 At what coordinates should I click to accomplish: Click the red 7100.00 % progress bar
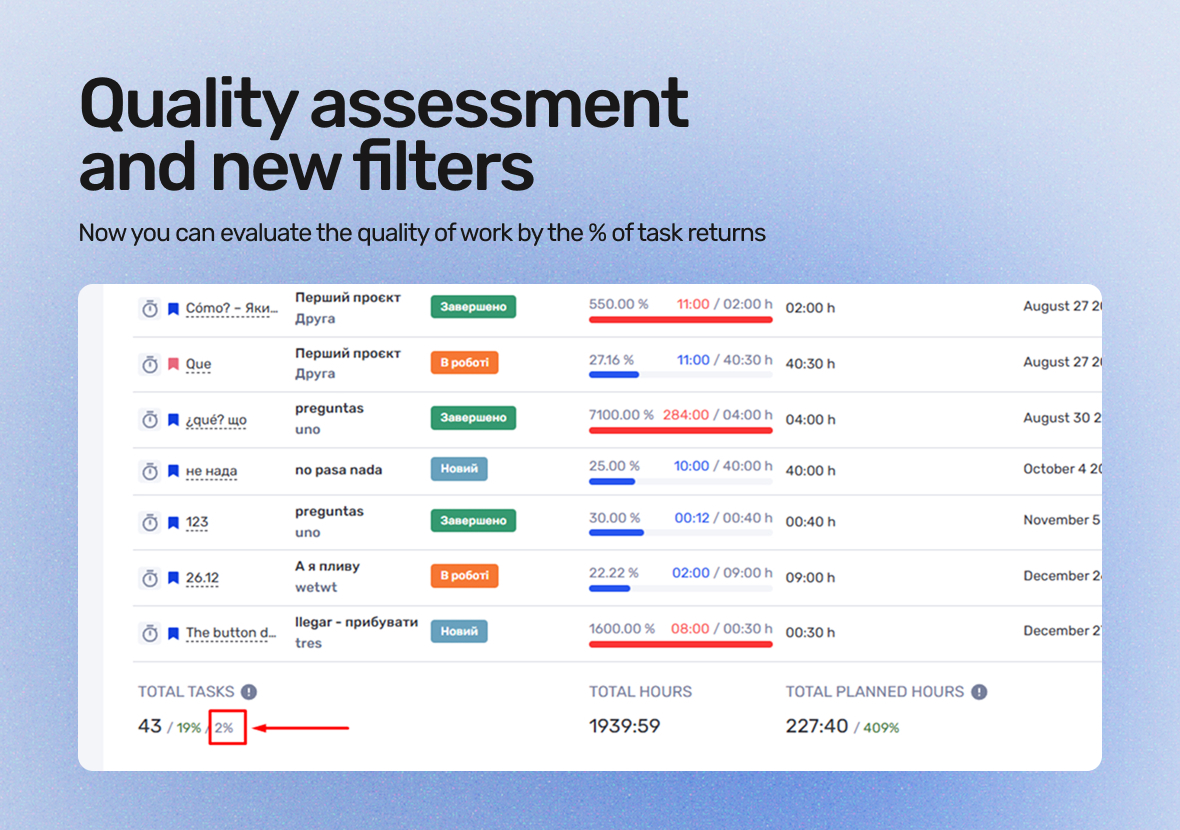(680, 430)
